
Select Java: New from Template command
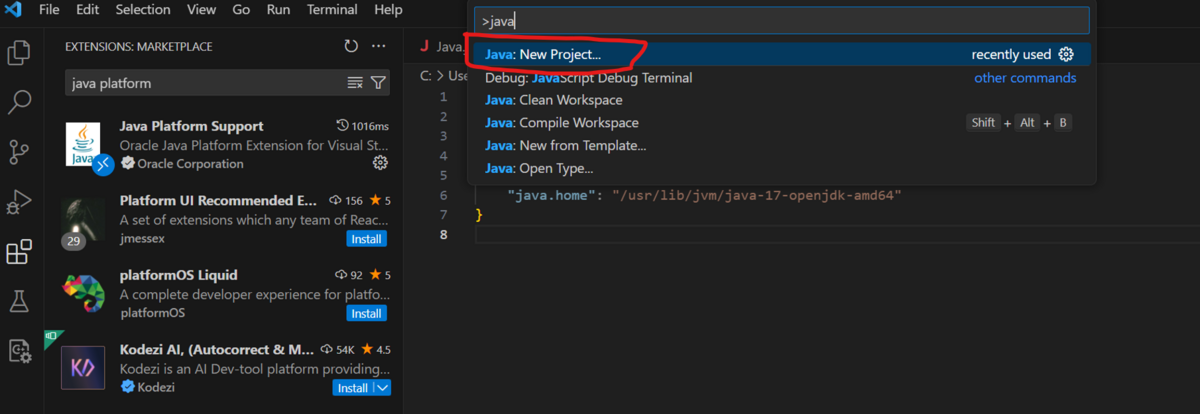point(781,146)
